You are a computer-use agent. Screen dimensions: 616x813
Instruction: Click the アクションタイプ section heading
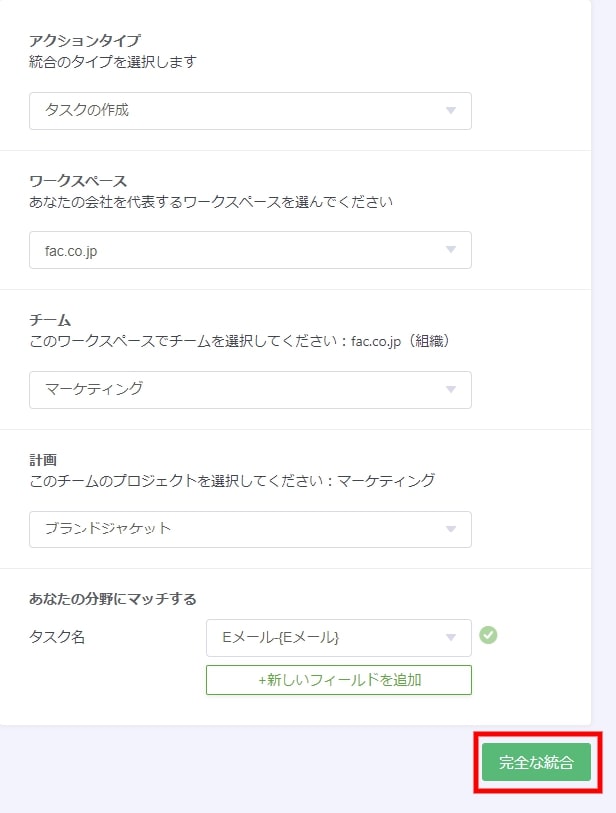[84, 40]
